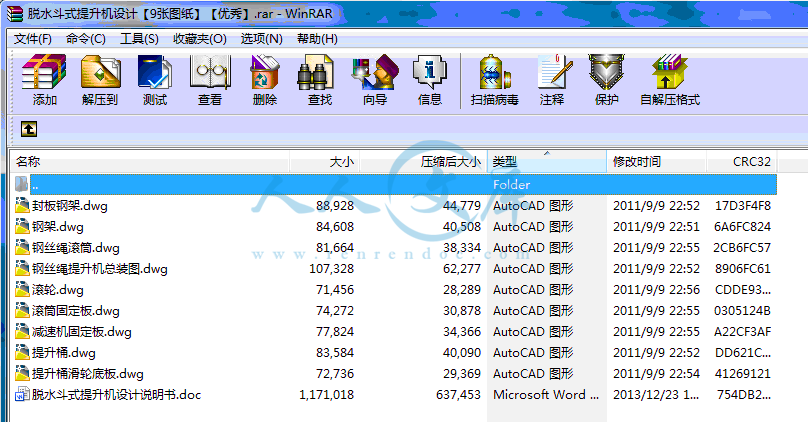Select file name 钢丝绳提升机总装图.dwg
Image resolution: width=808 pixels, height=422 pixels.
100,269
